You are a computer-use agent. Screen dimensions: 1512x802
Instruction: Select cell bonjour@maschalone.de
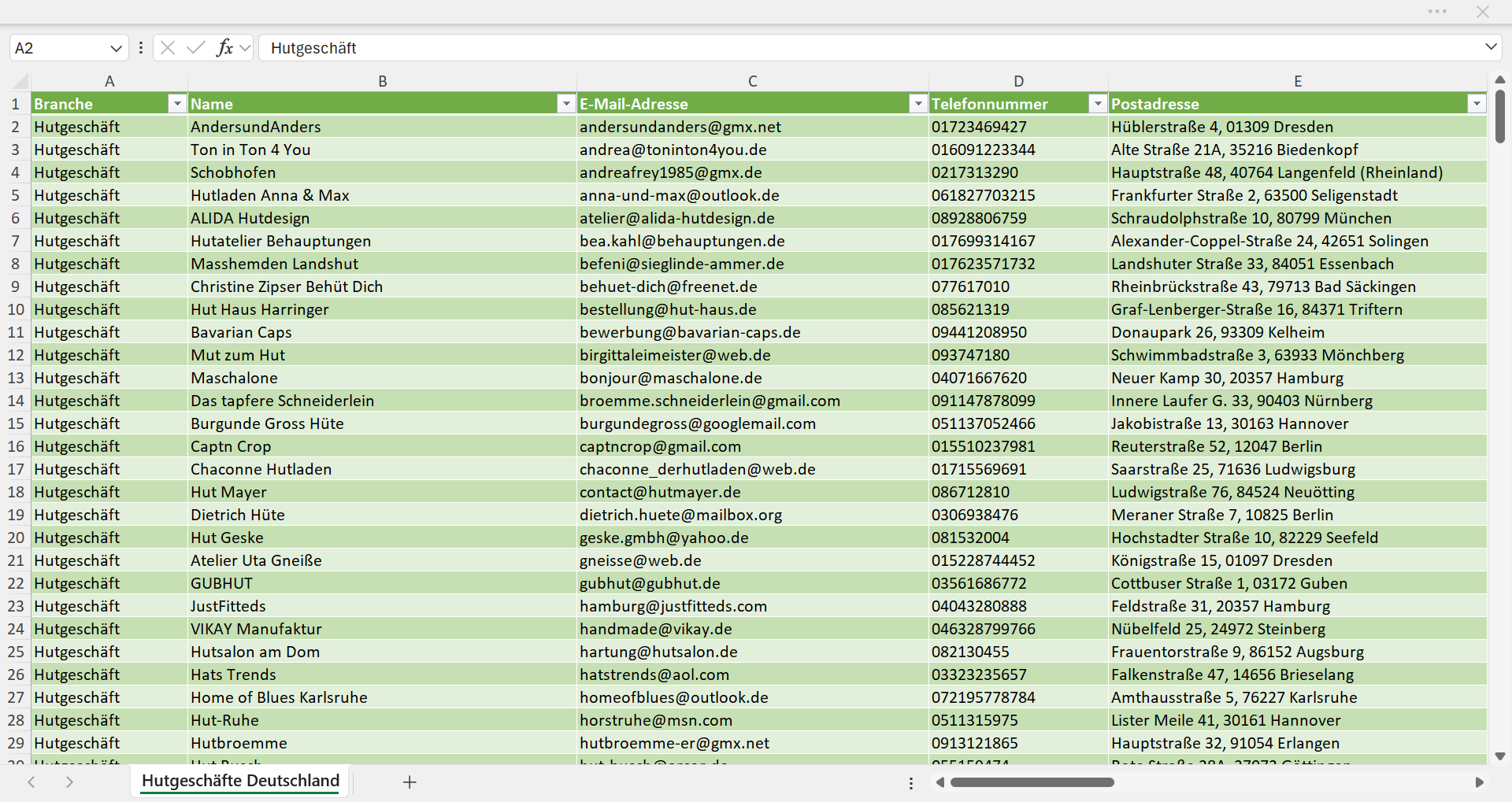tap(753, 378)
